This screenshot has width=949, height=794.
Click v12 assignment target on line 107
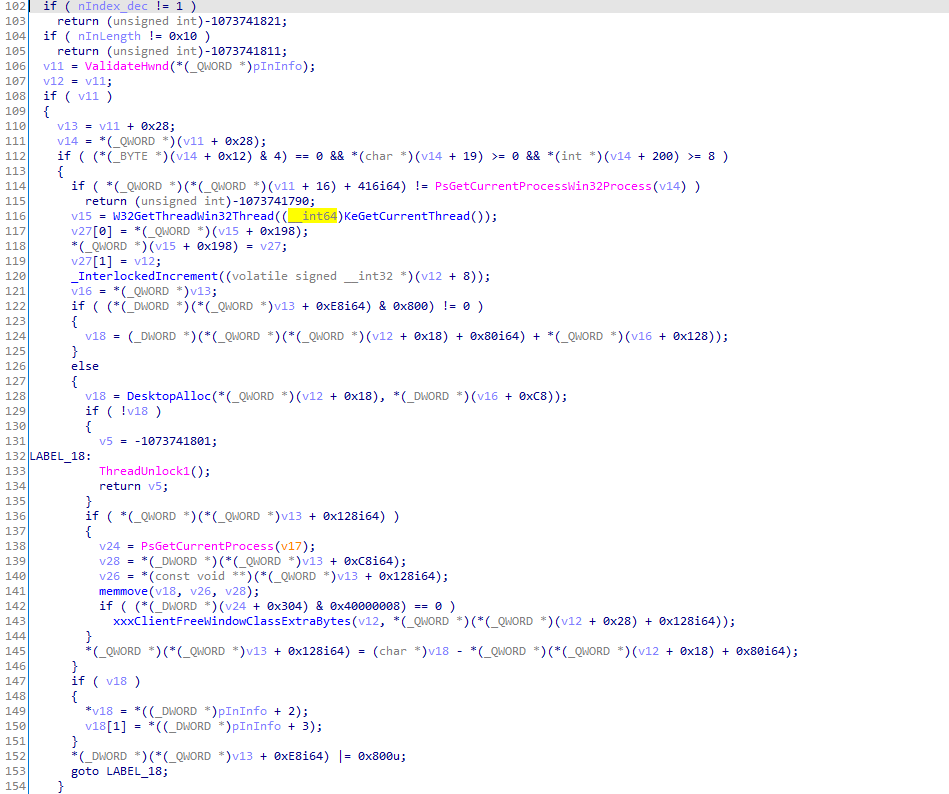53,81
